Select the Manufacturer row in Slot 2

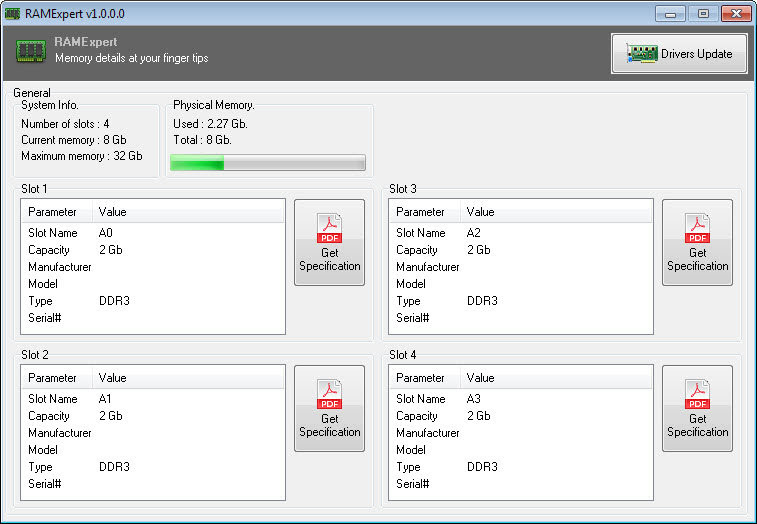pos(153,433)
